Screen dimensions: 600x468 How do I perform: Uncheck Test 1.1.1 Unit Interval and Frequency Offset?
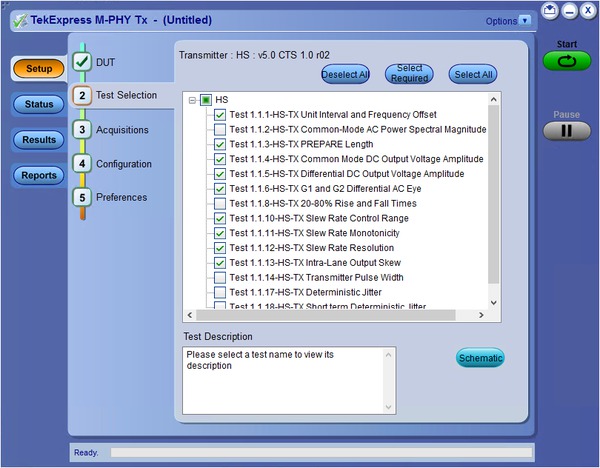click(x=220, y=115)
